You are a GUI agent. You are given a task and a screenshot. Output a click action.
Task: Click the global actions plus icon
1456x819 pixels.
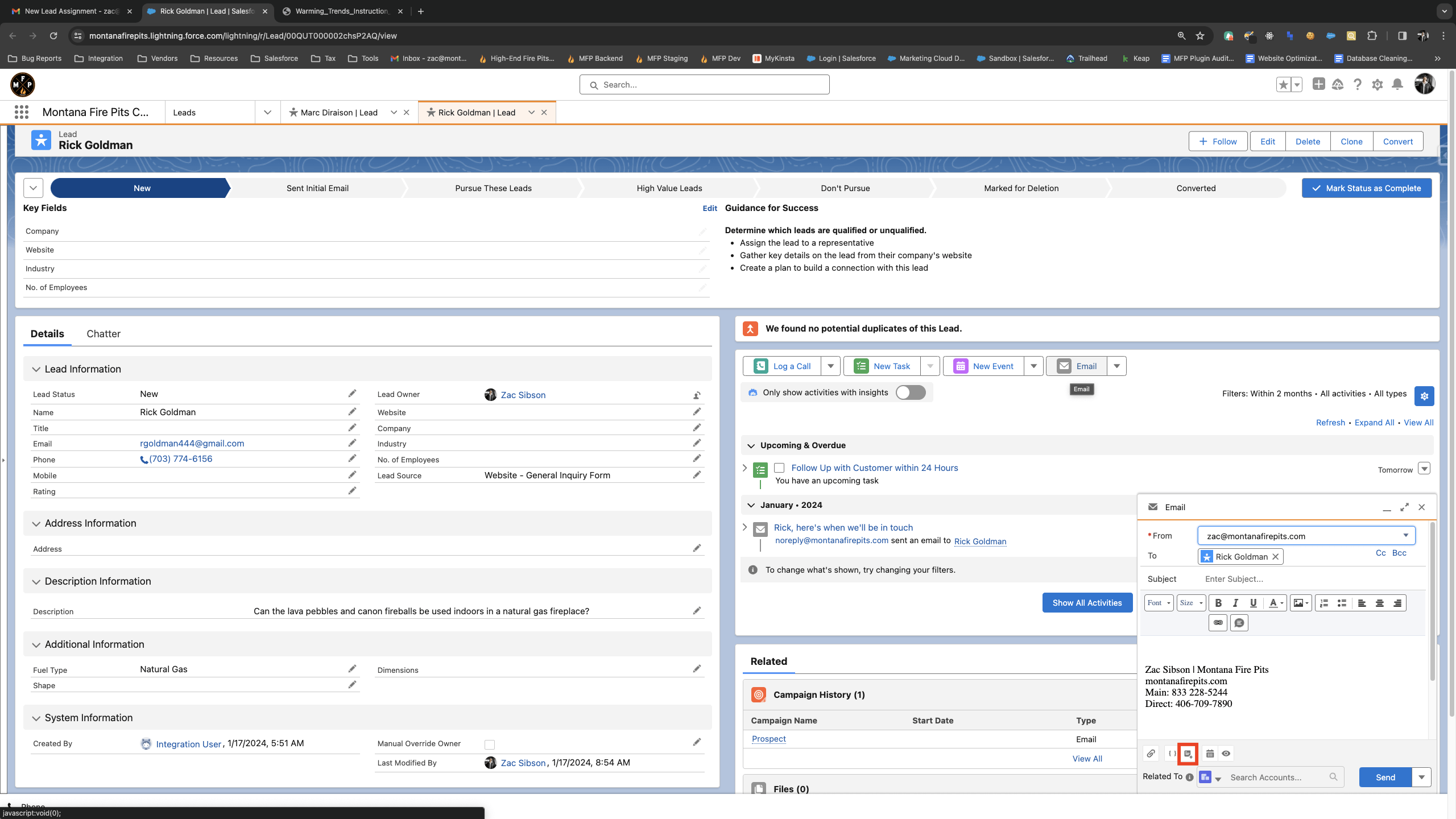pos(1318,84)
